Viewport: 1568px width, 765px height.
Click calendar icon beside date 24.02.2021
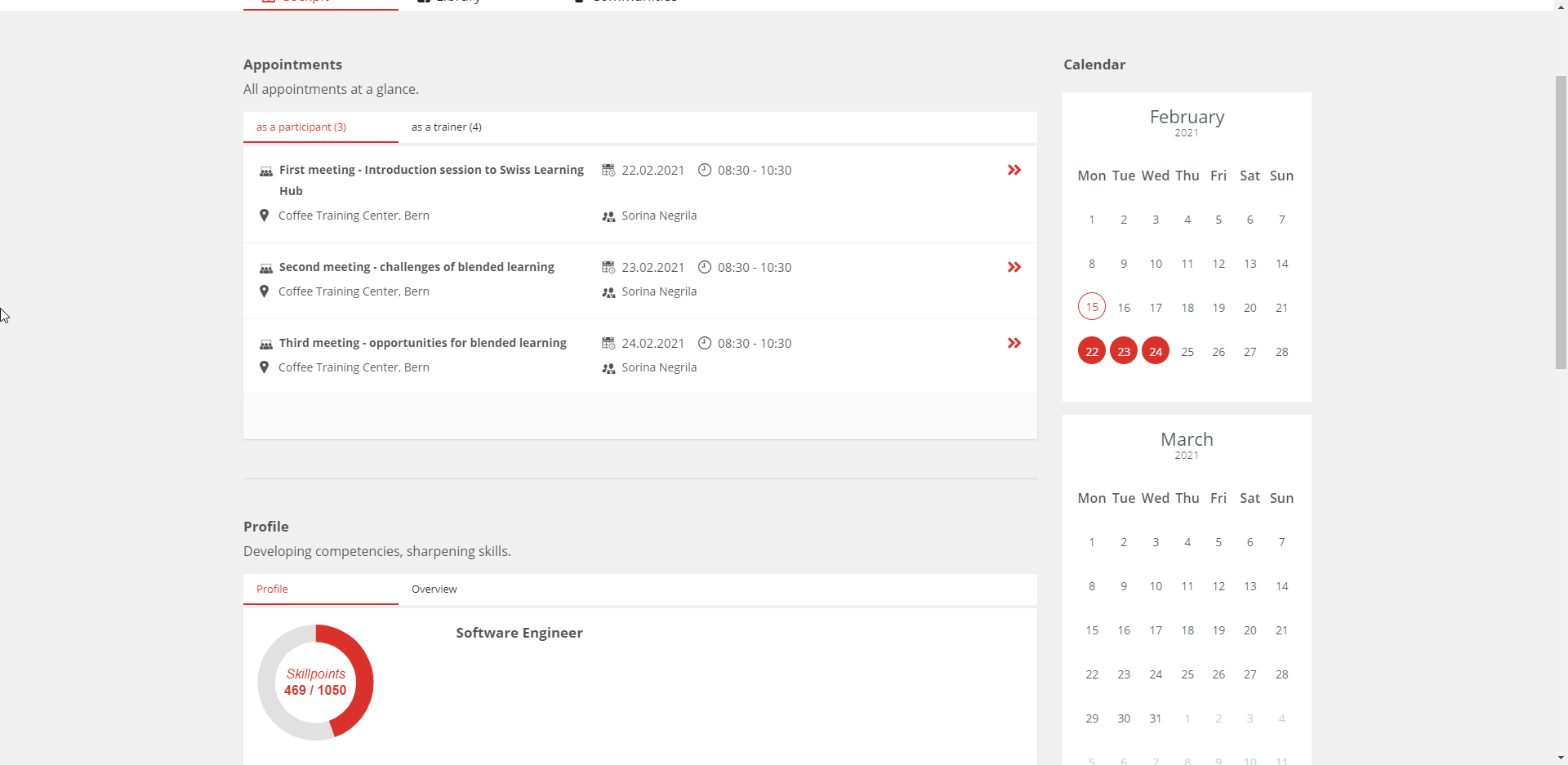coord(608,343)
